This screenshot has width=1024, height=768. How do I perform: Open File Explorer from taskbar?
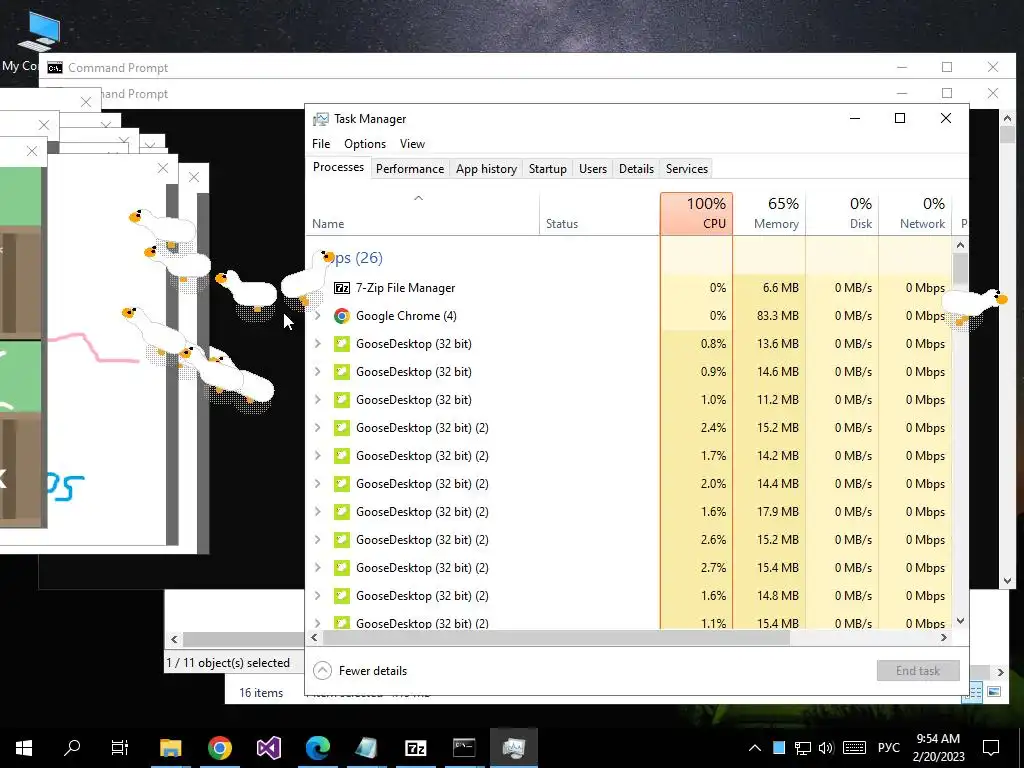tap(170, 748)
